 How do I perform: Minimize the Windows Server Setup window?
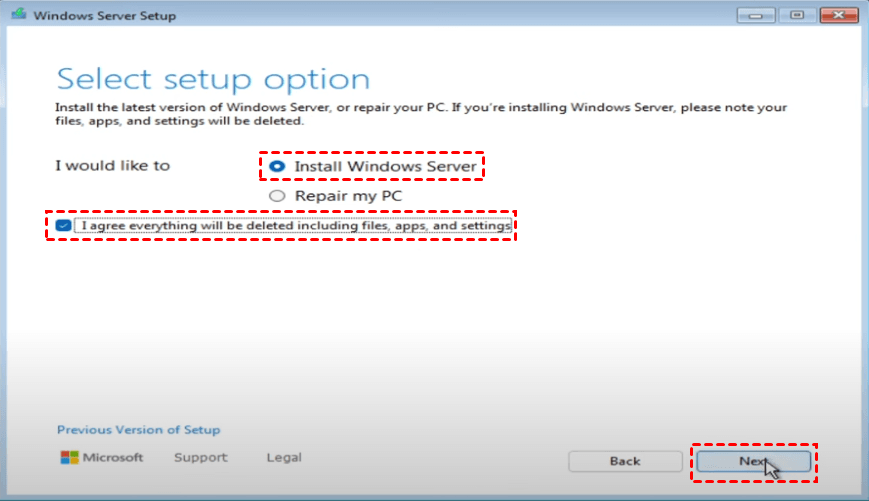(x=756, y=15)
